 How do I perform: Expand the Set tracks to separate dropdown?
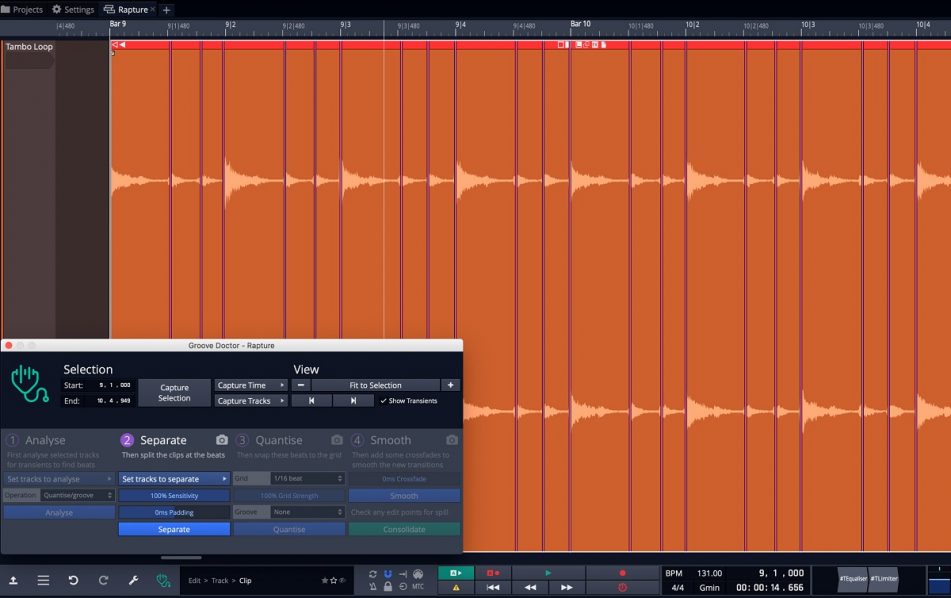(174, 479)
